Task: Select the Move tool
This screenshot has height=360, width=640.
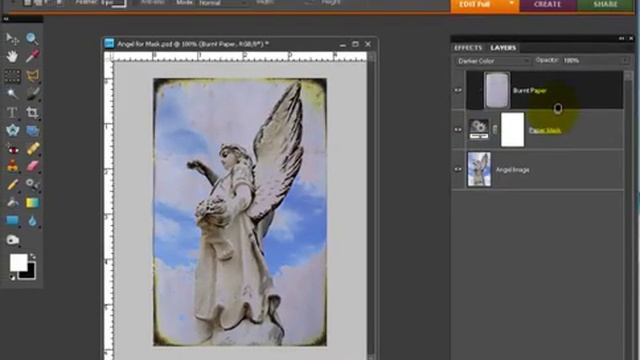Action: pos(12,39)
